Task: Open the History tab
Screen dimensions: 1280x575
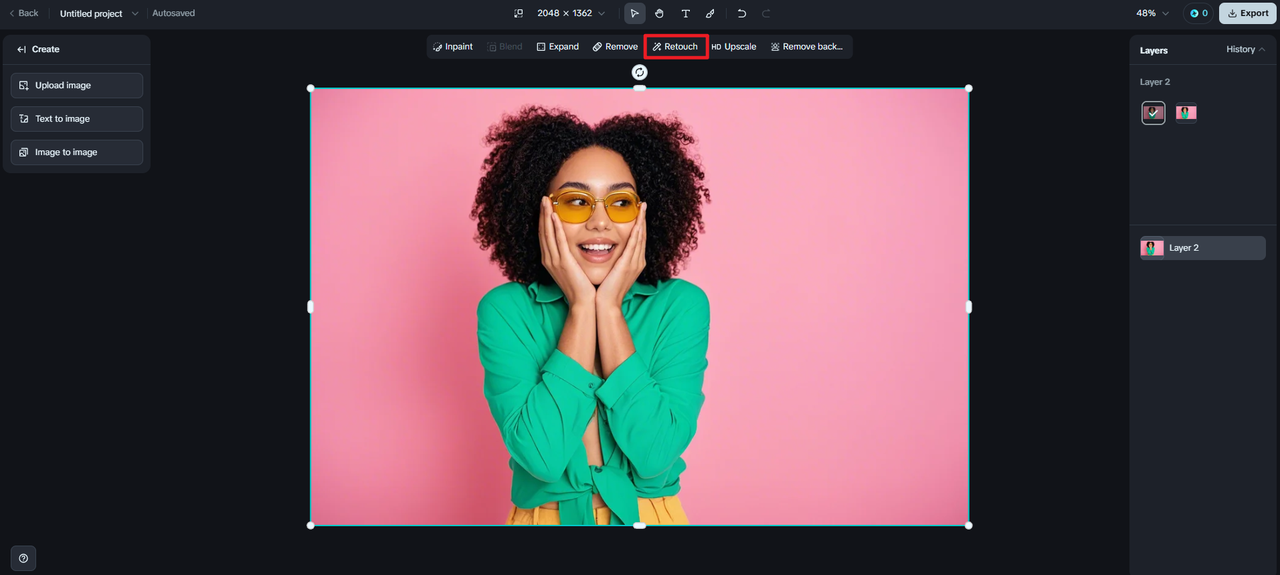Action: [x=1245, y=49]
